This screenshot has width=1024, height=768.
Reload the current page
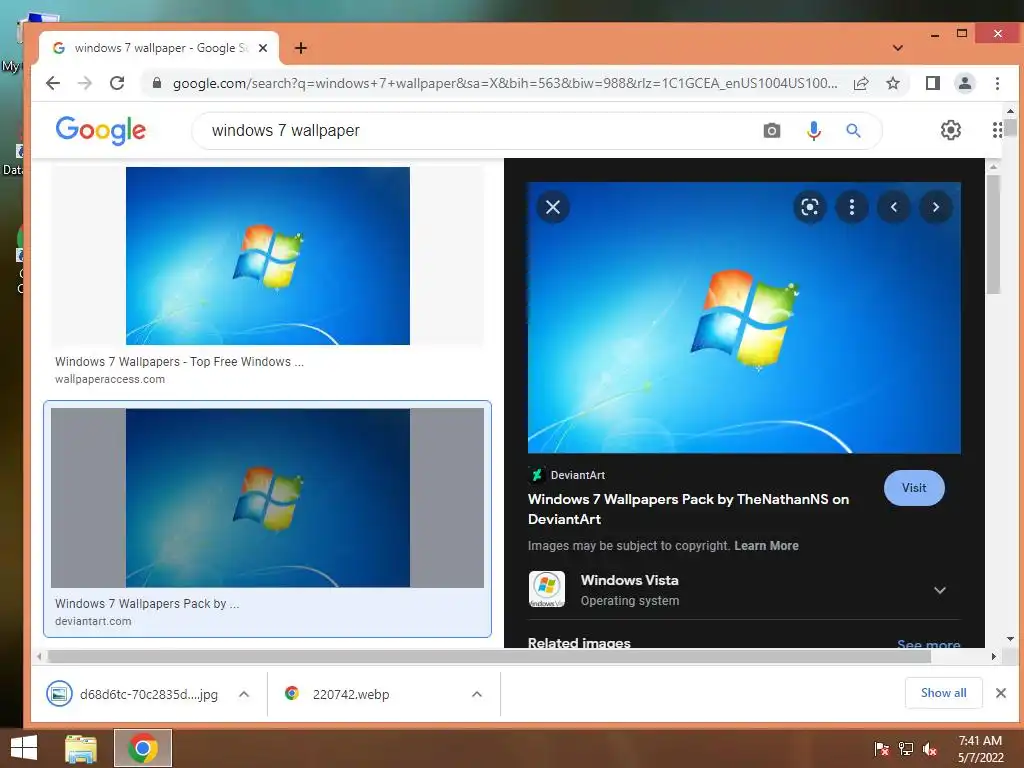(117, 83)
